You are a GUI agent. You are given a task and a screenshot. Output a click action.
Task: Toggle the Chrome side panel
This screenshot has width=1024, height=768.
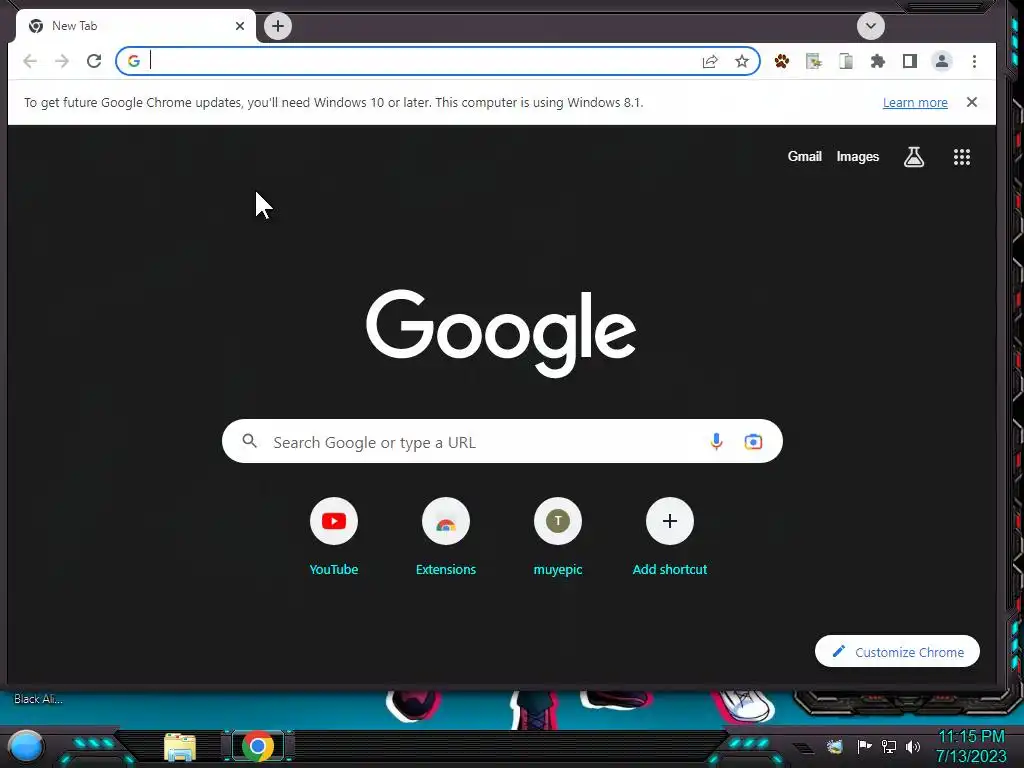click(x=910, y=61)
